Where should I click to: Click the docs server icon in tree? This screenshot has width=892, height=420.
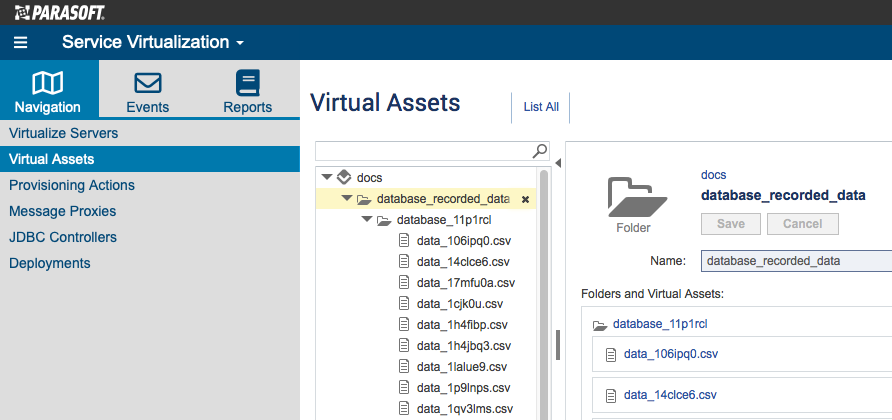point(344,177)
